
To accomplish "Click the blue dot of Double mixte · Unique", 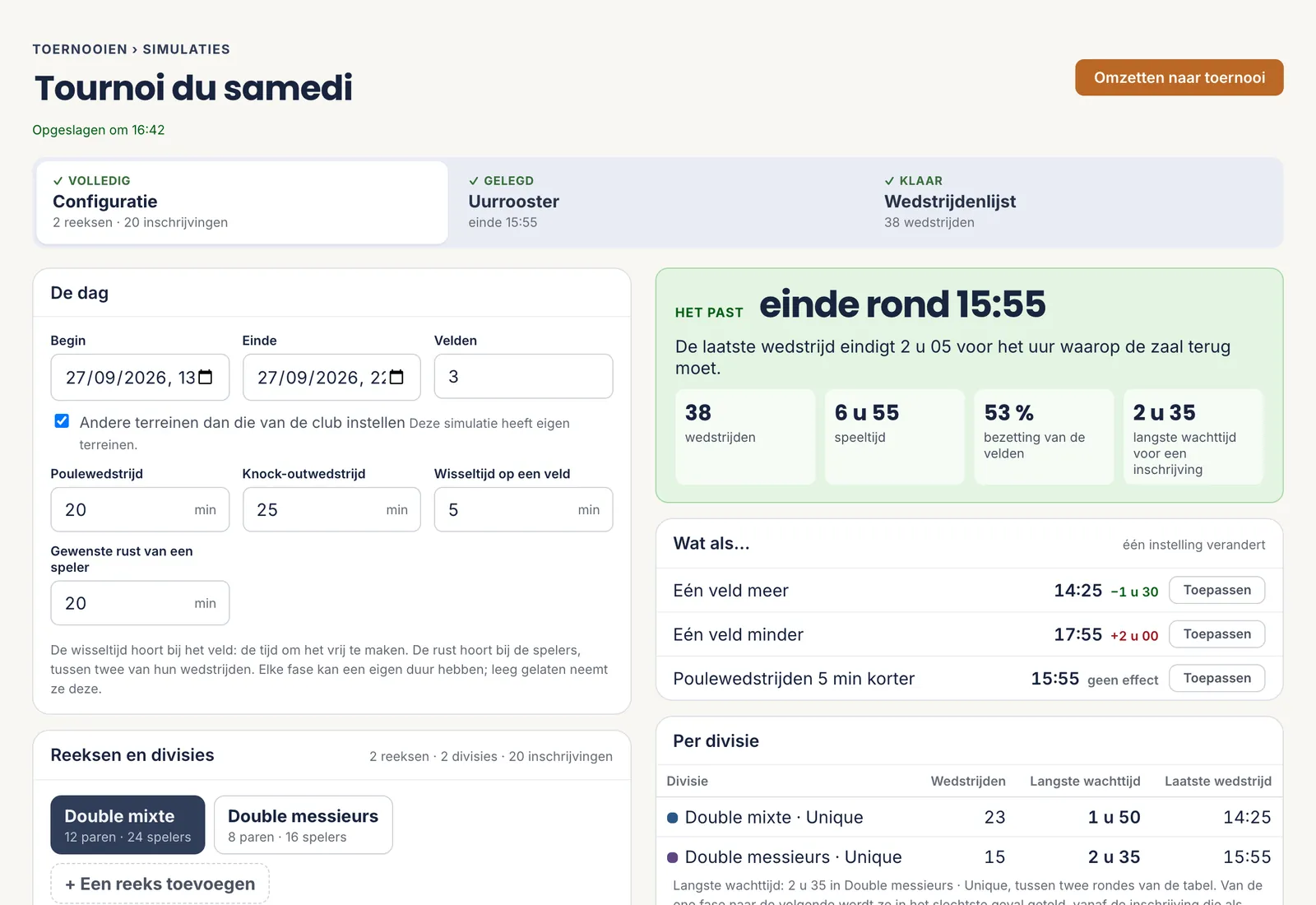I will click(x=672, y=818).
